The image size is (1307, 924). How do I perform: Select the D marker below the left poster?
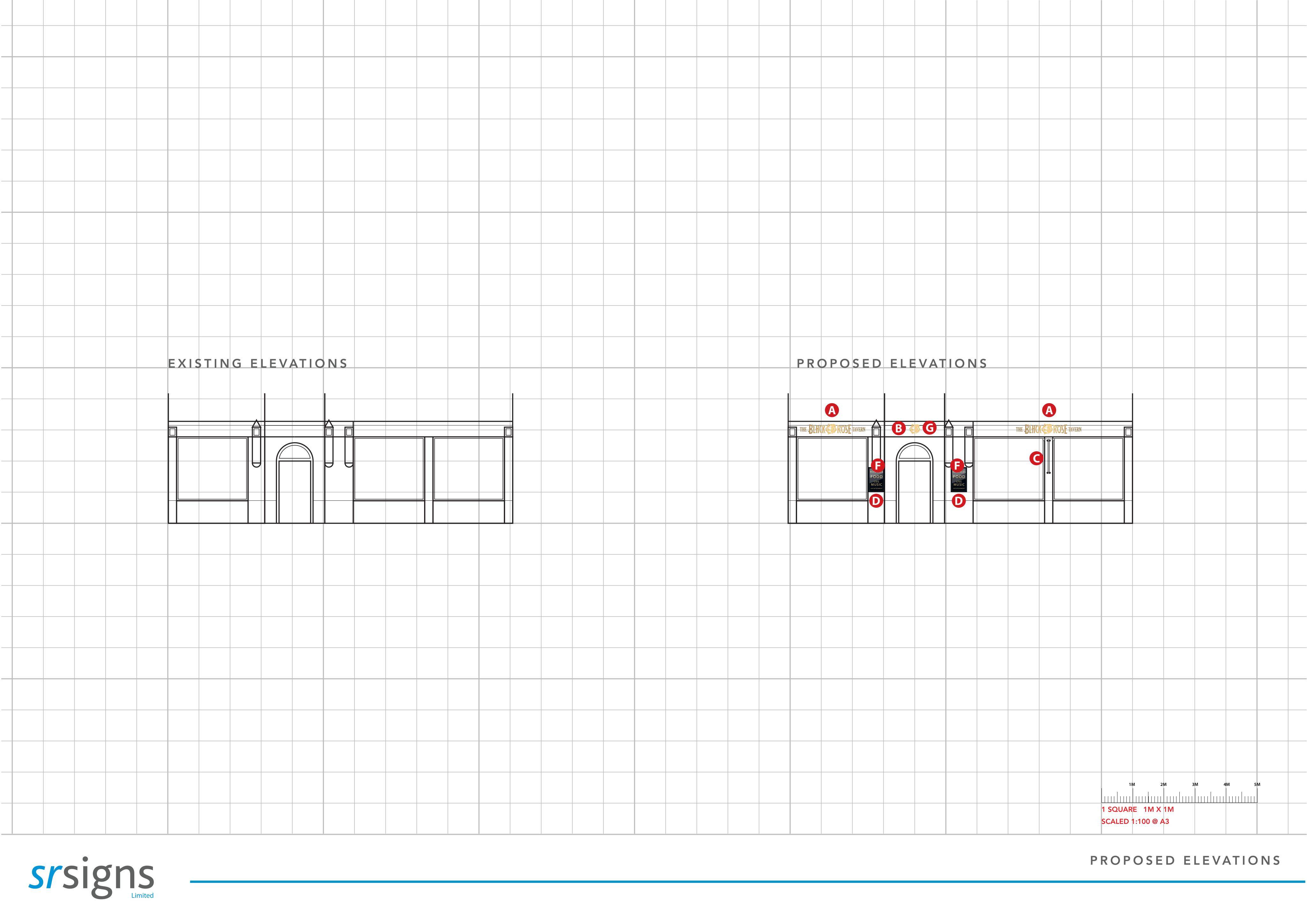click(876, 501)
